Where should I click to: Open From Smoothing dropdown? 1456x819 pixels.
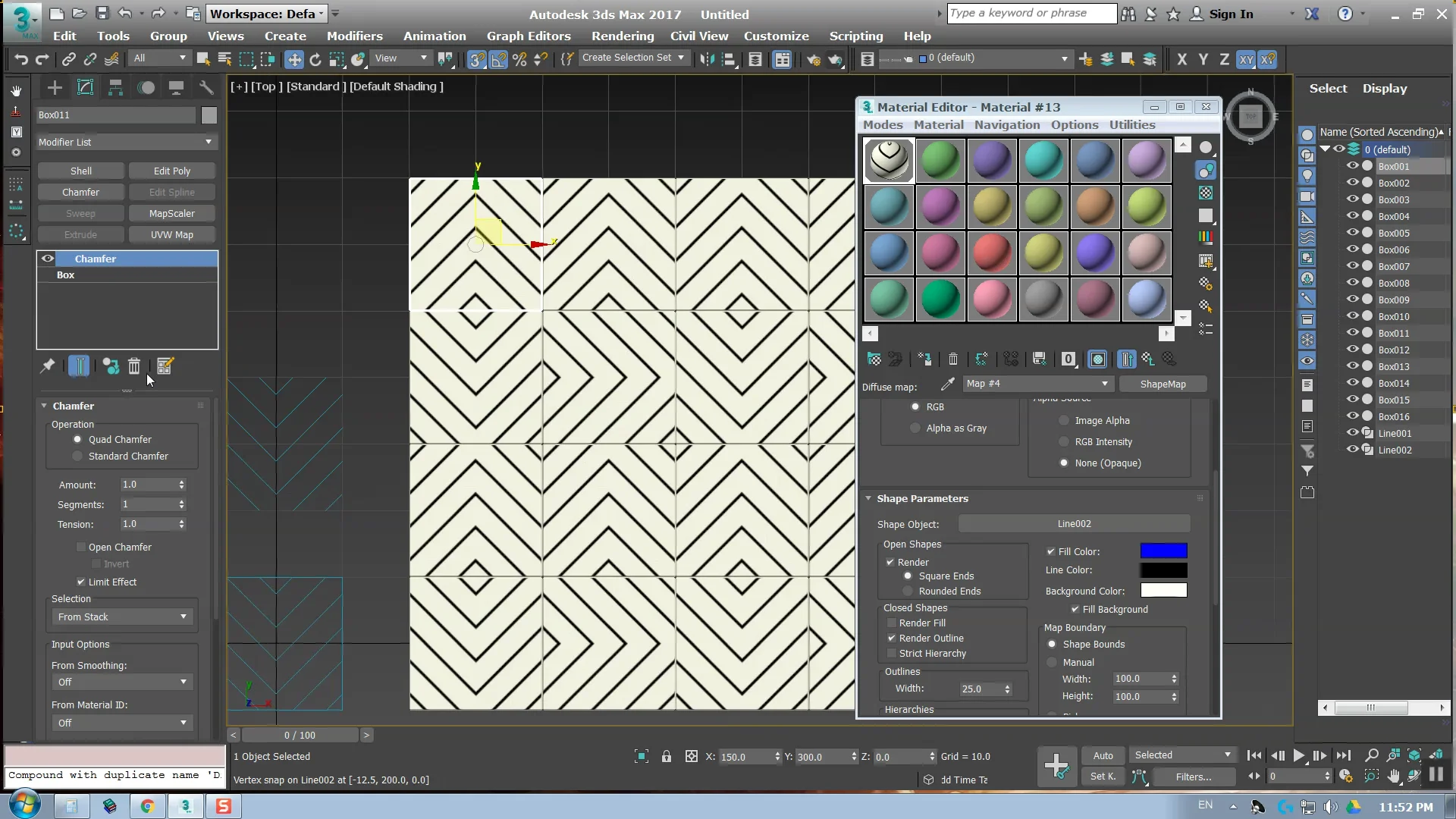coord(121,682)
